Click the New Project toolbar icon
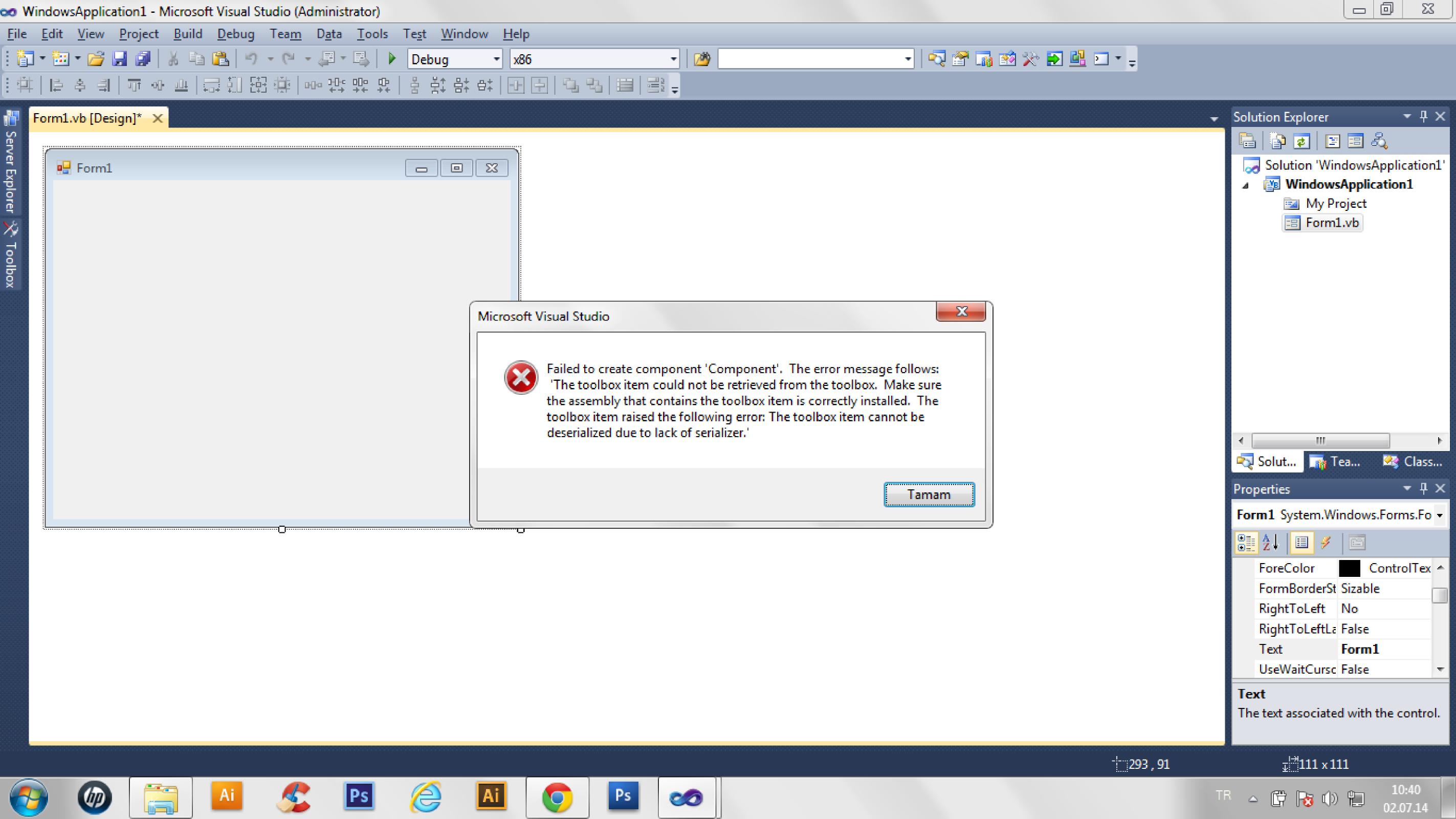The image size is (1456, 819). 25,59
